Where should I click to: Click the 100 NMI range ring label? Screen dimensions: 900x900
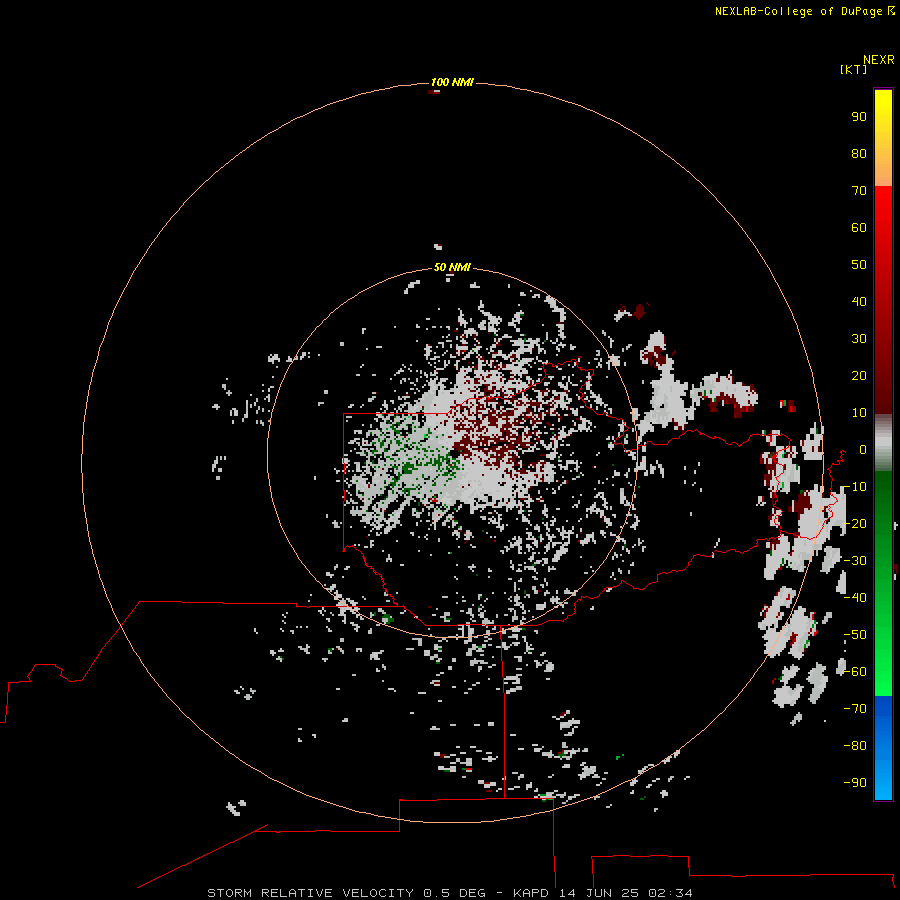[x=452, y=82]
